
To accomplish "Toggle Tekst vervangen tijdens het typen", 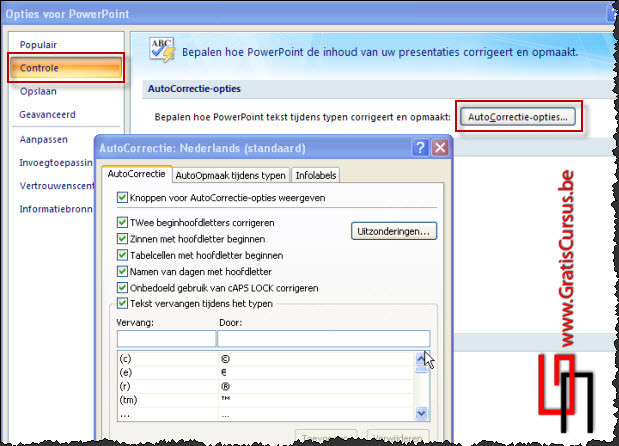I will pos(122,304).
